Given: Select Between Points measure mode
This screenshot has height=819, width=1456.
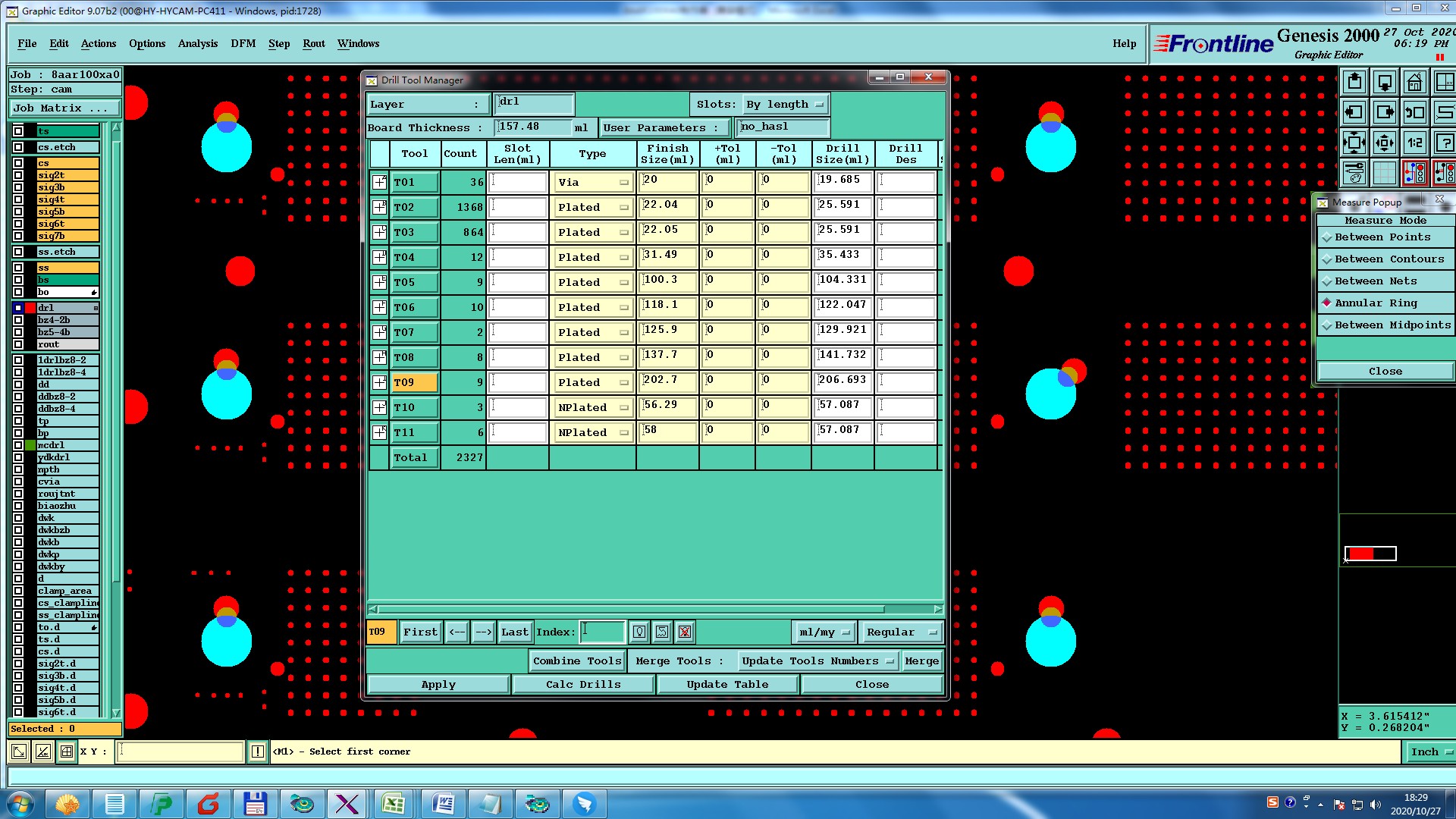Looking at the screenshot, I should click(1382, 237).
